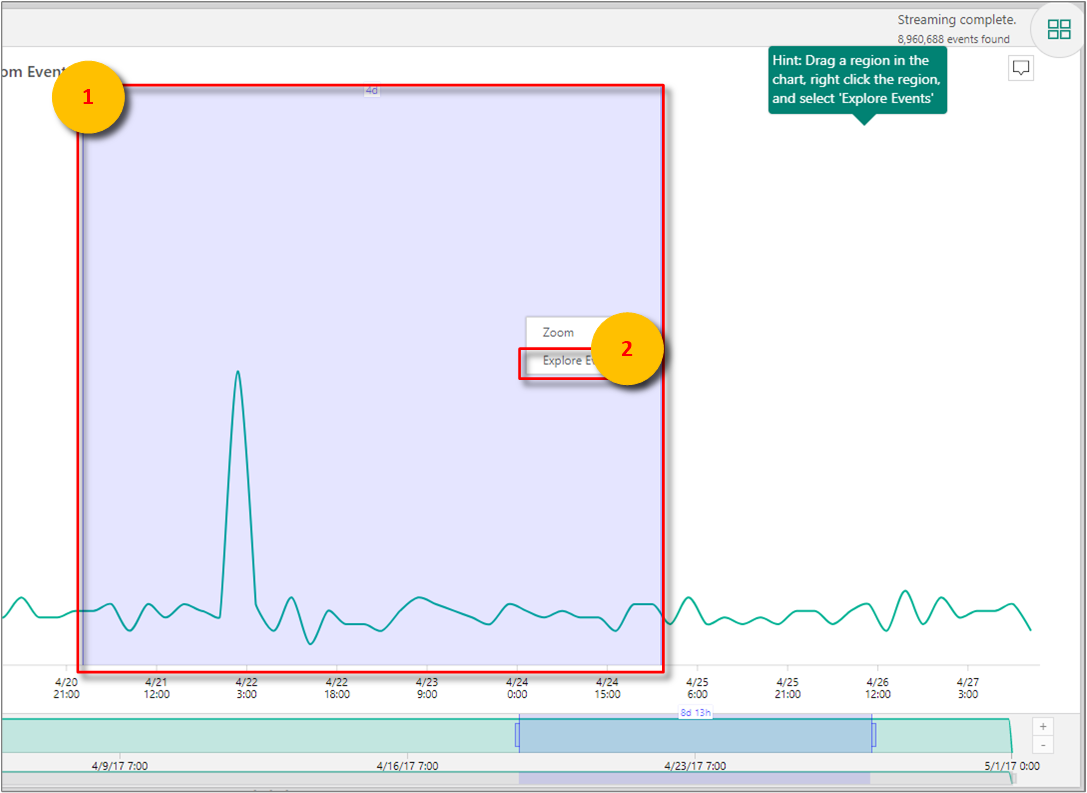
Task: Click the speech bubble hint icon
Action: [x=1021, y=68]
